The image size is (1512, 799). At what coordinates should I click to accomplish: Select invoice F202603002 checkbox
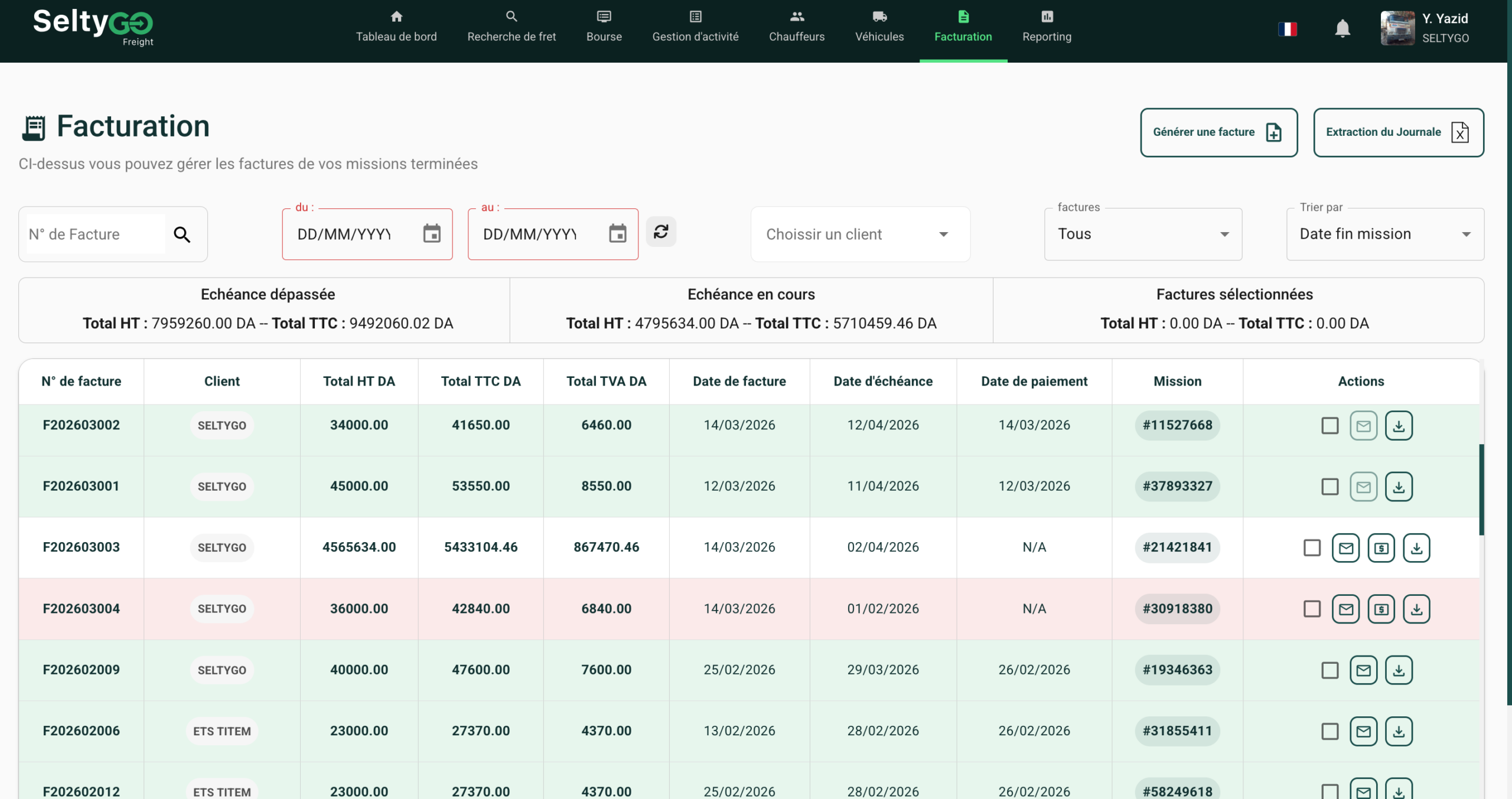1329,426
